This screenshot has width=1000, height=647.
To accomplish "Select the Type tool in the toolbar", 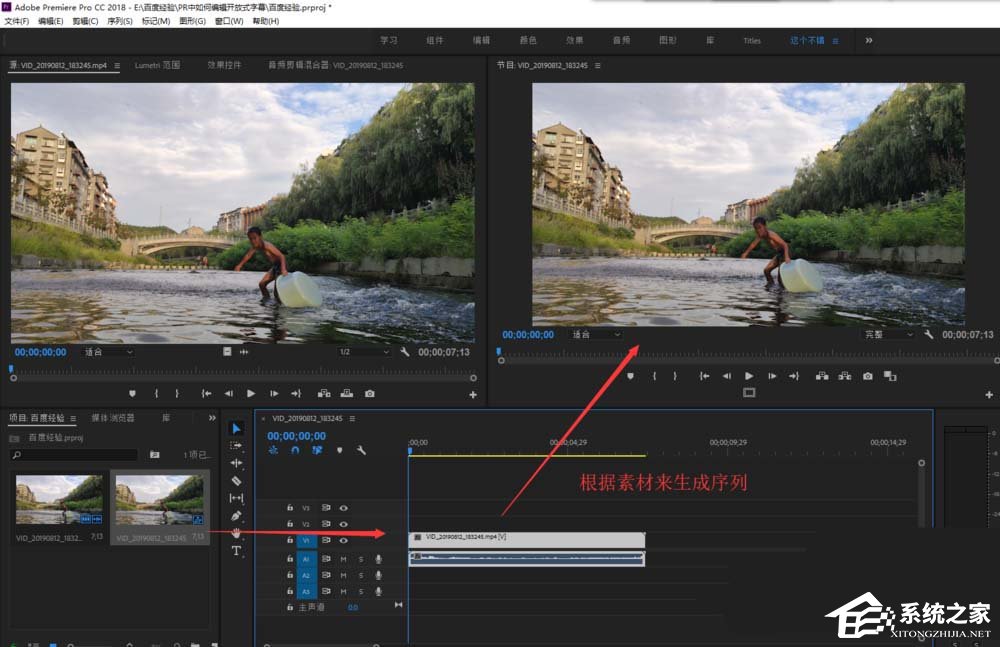I will [x=237, y=550].
